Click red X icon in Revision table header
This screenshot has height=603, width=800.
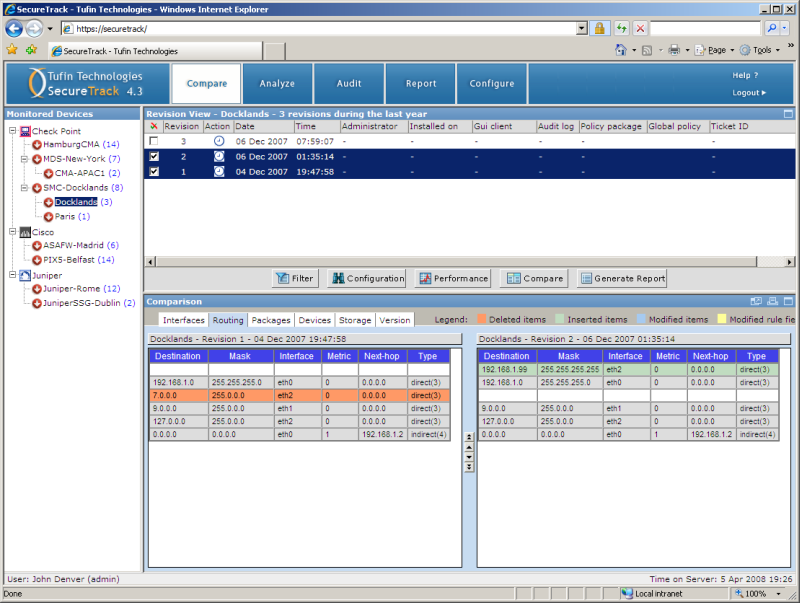tap(154, 126)
